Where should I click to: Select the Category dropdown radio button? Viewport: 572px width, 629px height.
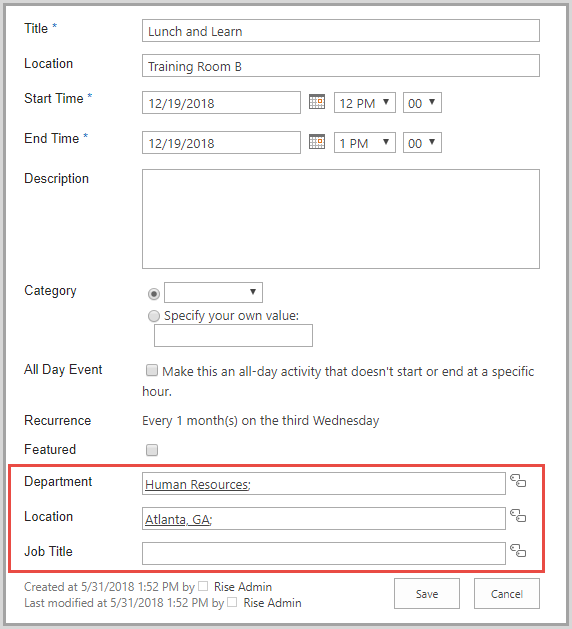154,294
